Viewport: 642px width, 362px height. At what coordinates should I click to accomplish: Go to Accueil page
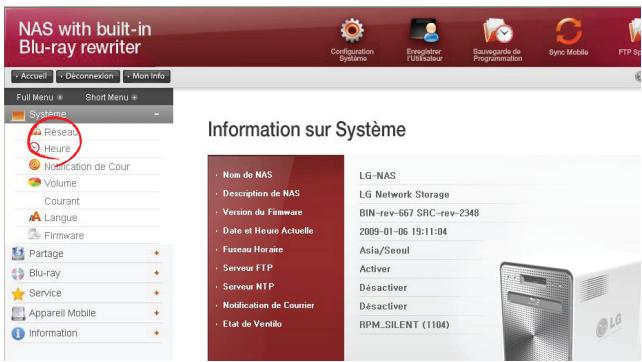[x=32, y=76]
